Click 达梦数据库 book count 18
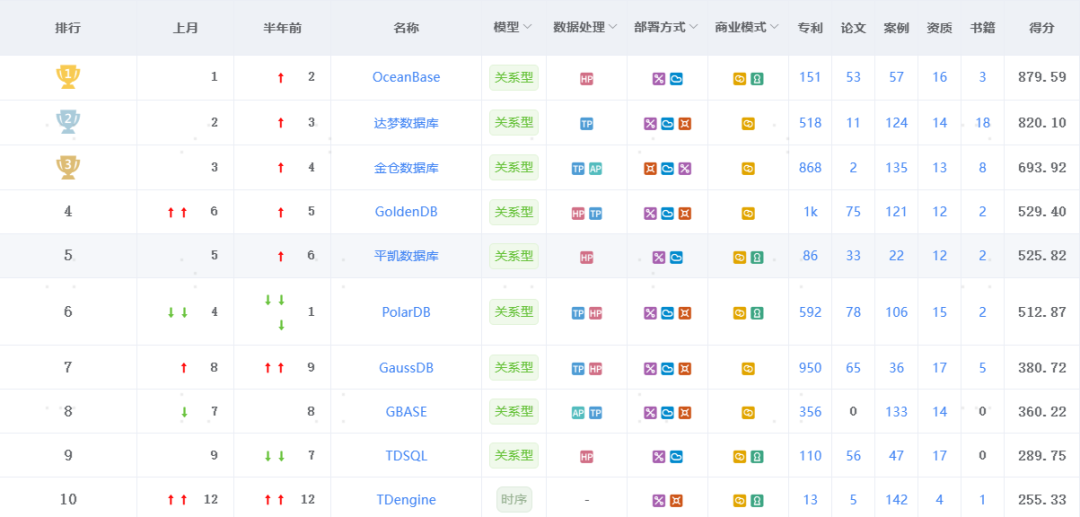 point(982,123)
